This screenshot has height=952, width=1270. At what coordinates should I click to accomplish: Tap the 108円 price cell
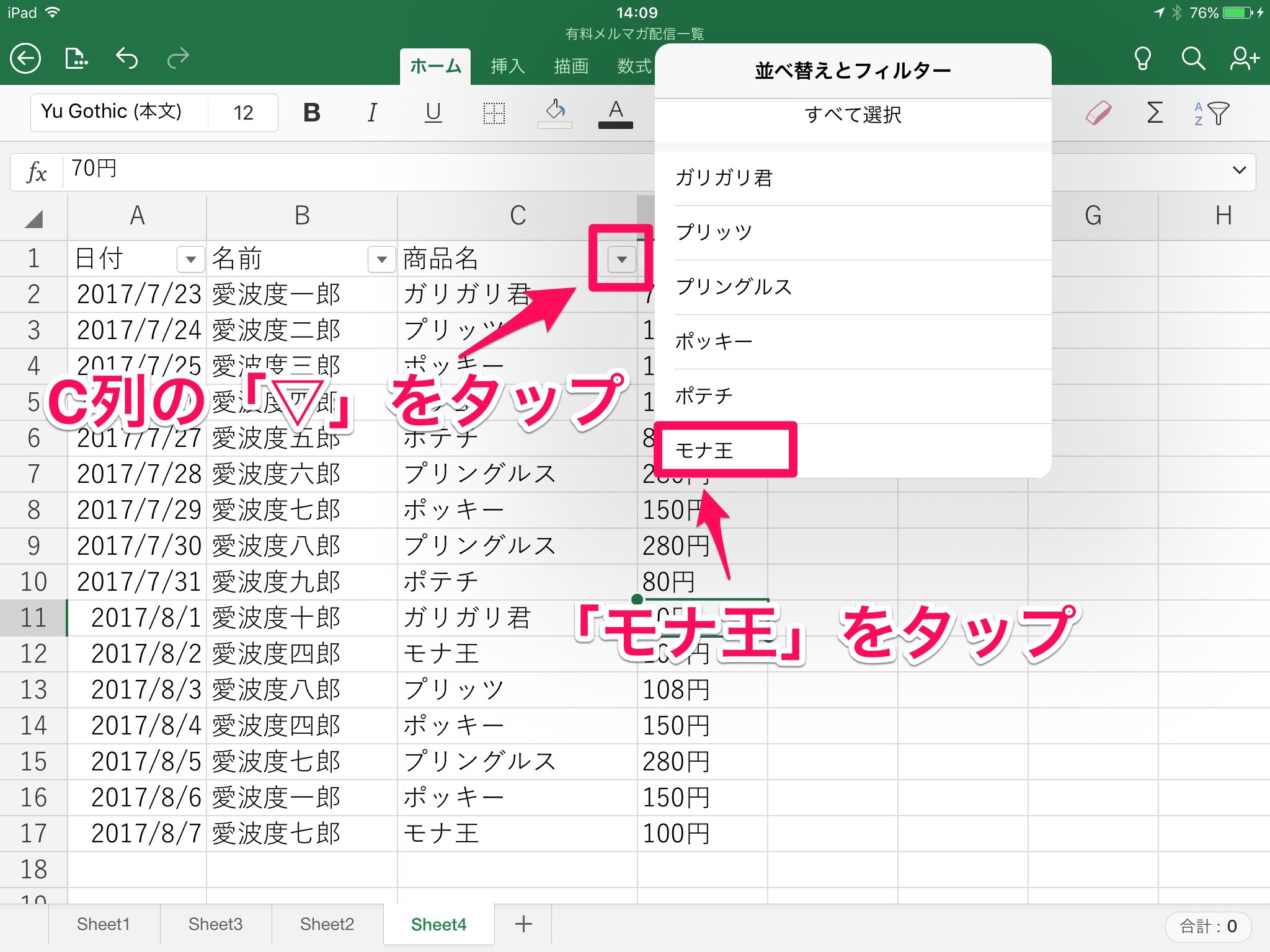coord(702,690)
